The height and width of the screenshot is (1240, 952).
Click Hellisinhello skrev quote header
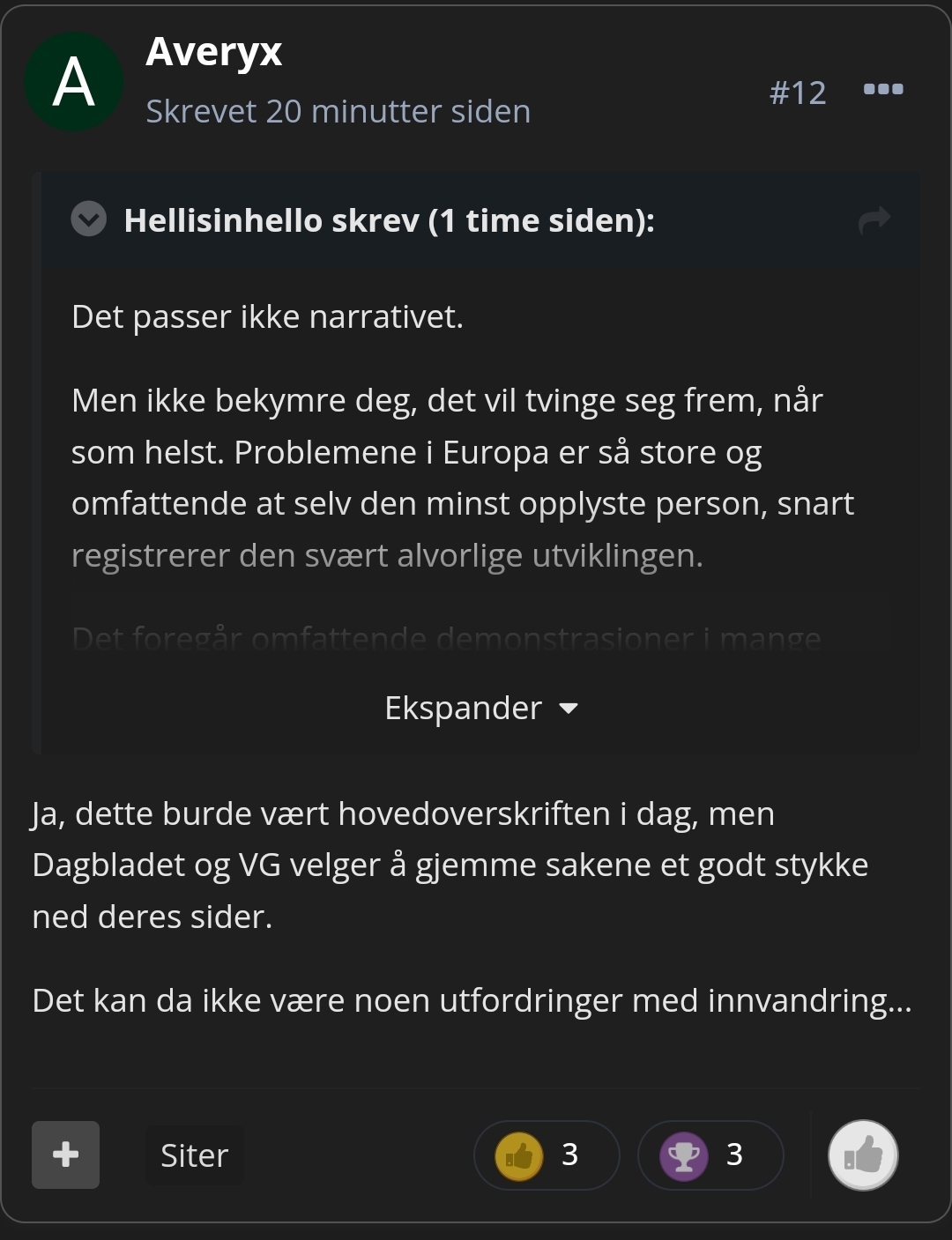389,220
